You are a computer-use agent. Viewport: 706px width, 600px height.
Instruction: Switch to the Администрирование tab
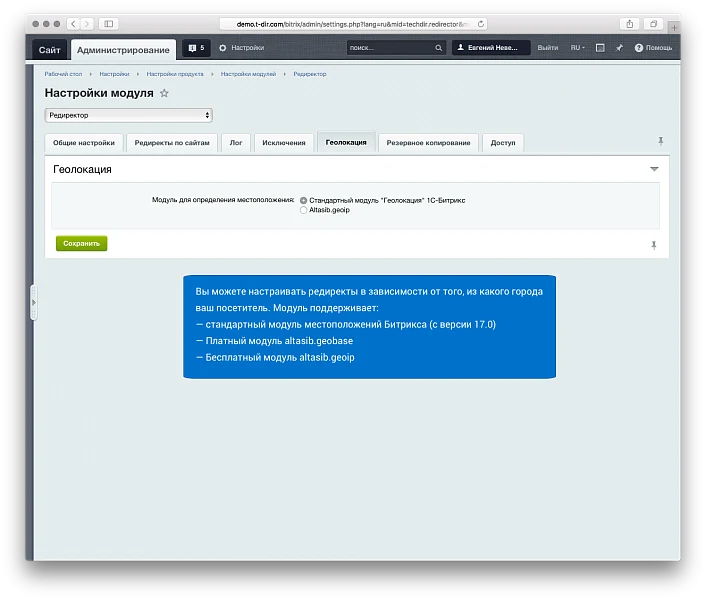pyautogui.click(x=123, y=50)
